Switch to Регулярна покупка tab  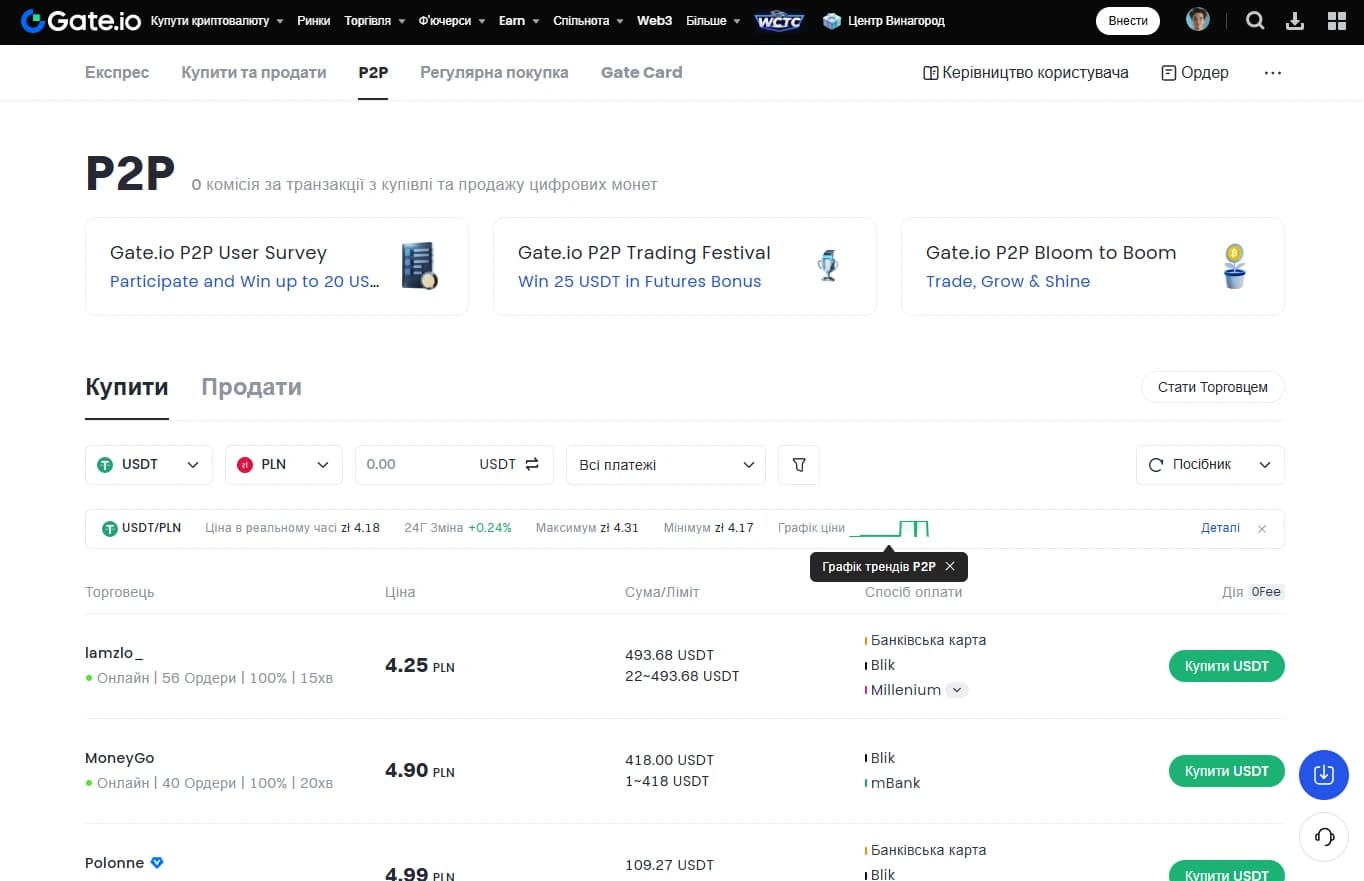[x=494, y=73]
